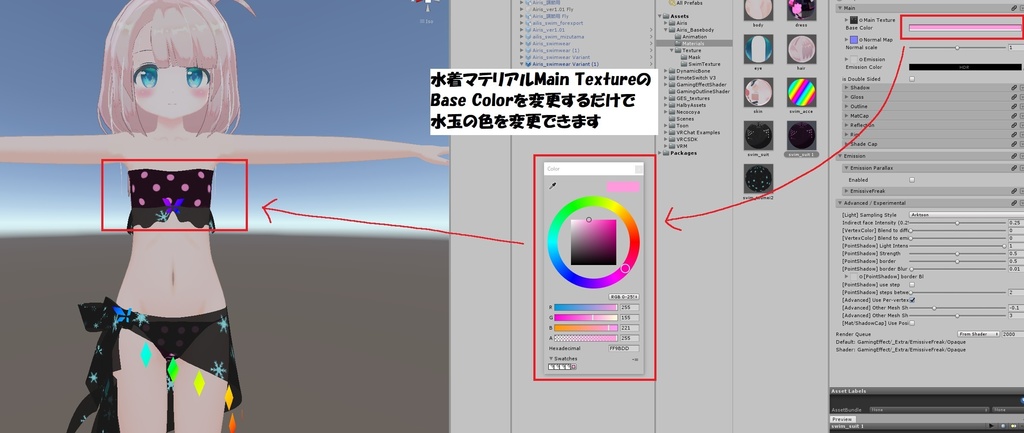The image size is (1024, 433).
Task: Click the Render Queue 2000 value field
Action: (x=1013, y=334)
